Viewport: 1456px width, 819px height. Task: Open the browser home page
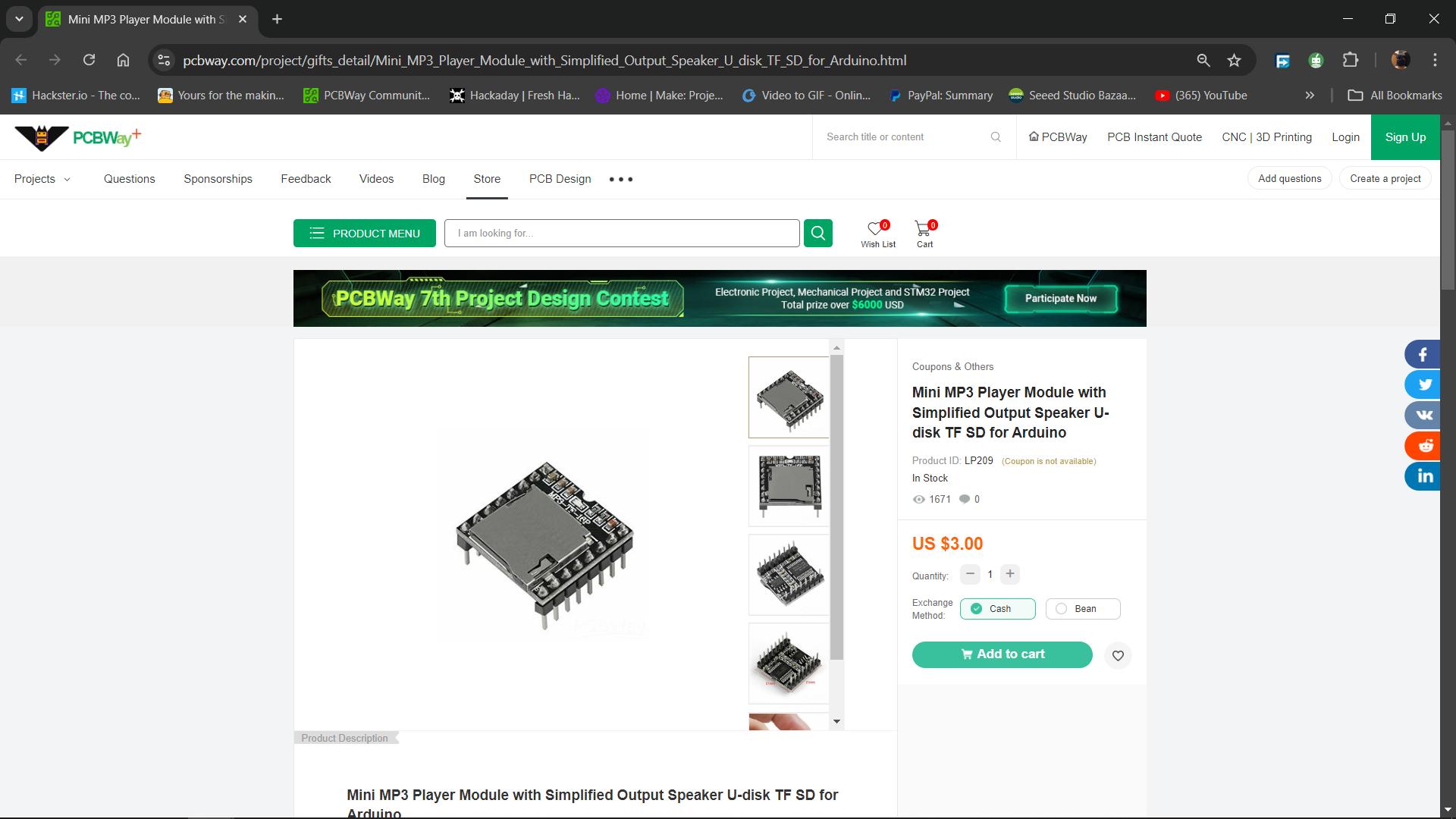coord(123,61)
